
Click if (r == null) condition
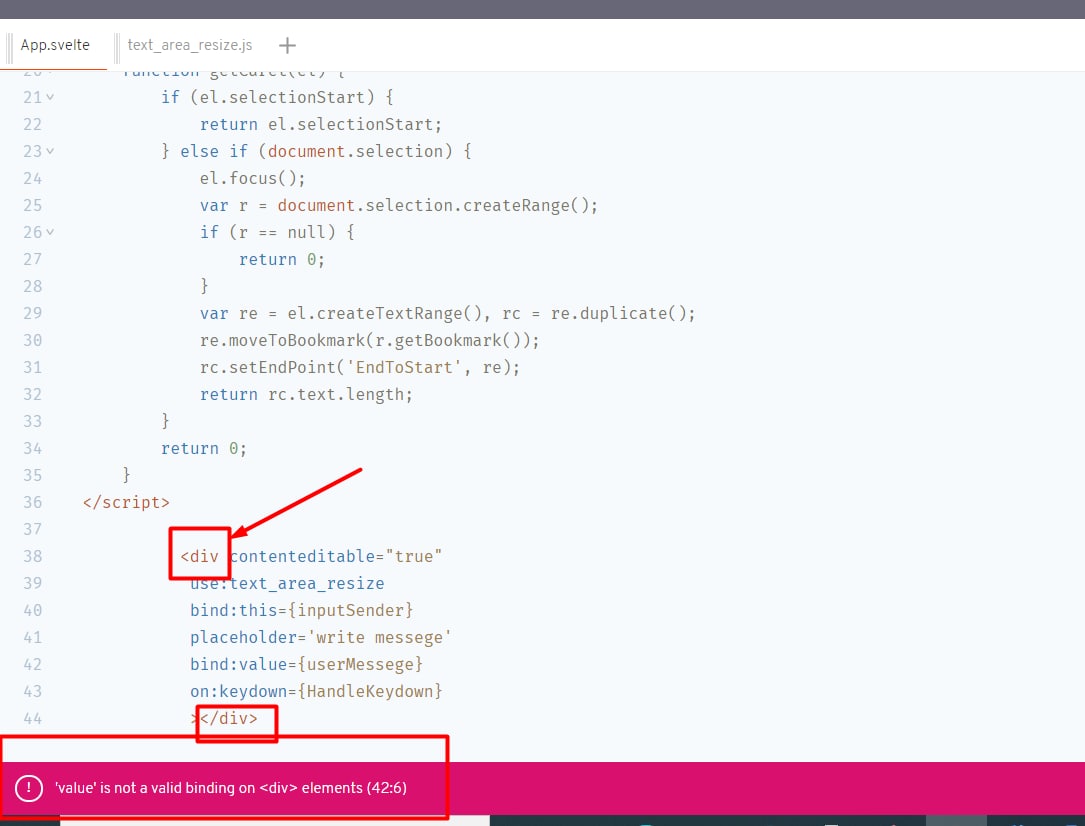click(277, 232)
